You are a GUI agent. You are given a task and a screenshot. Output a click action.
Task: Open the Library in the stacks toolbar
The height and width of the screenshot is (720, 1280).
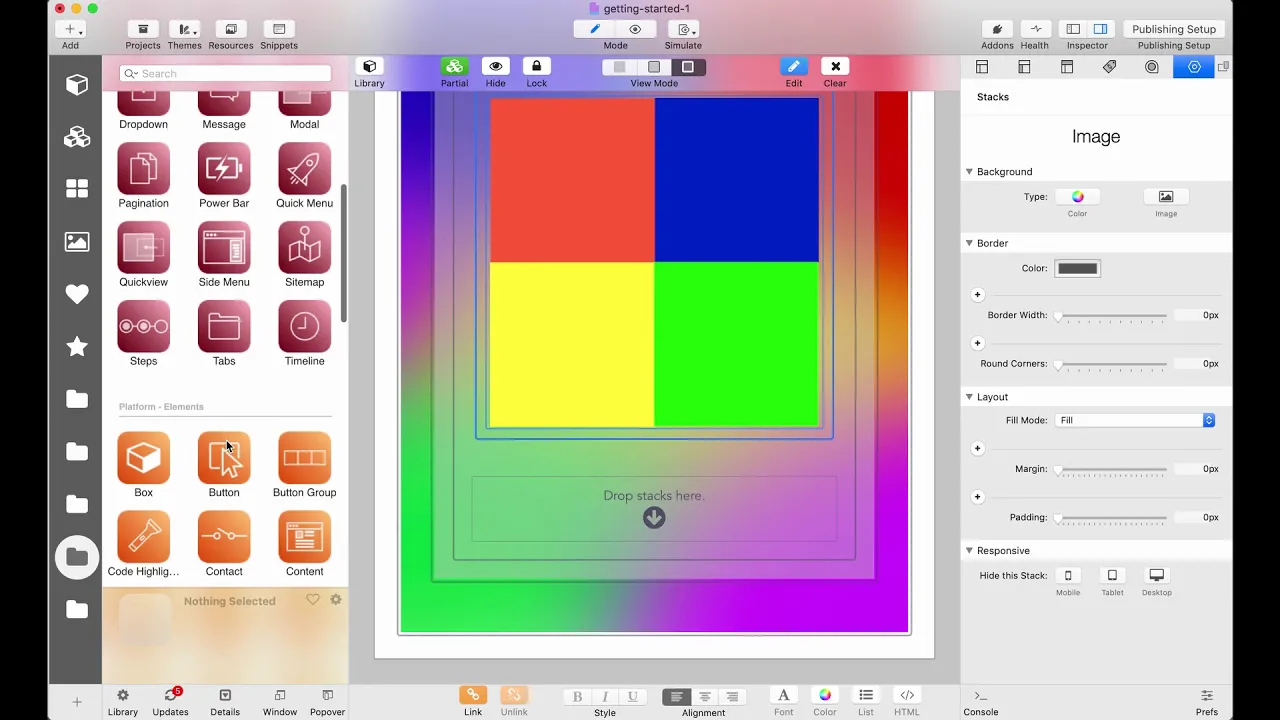(x=369, y=67)
